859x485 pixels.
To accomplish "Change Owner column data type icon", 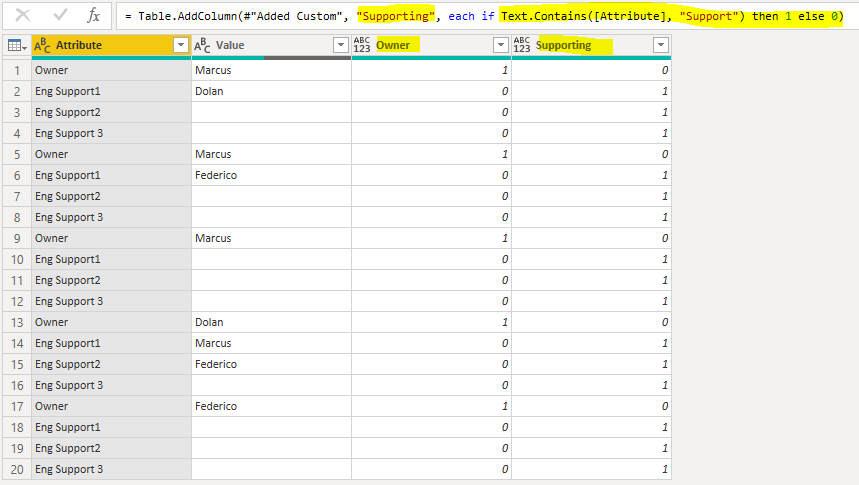I will point(362,45).
